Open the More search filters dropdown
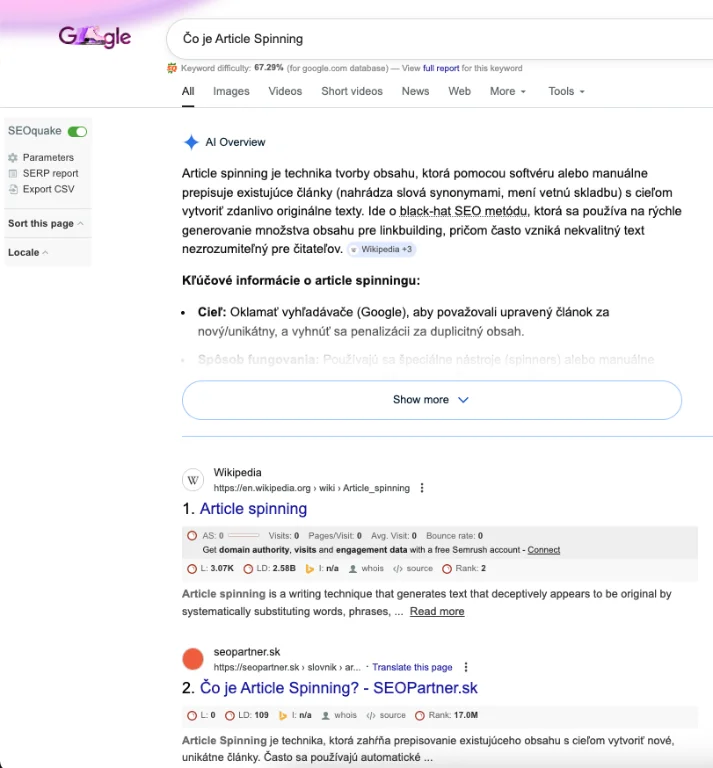Screen dimensions: 713x768 508,91
